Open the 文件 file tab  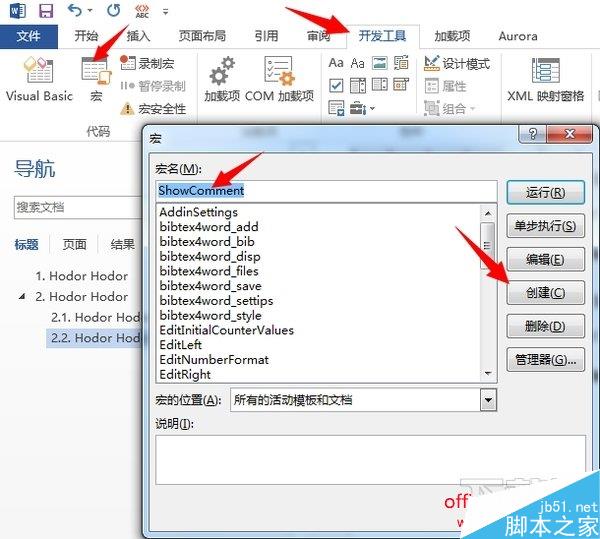29,36
